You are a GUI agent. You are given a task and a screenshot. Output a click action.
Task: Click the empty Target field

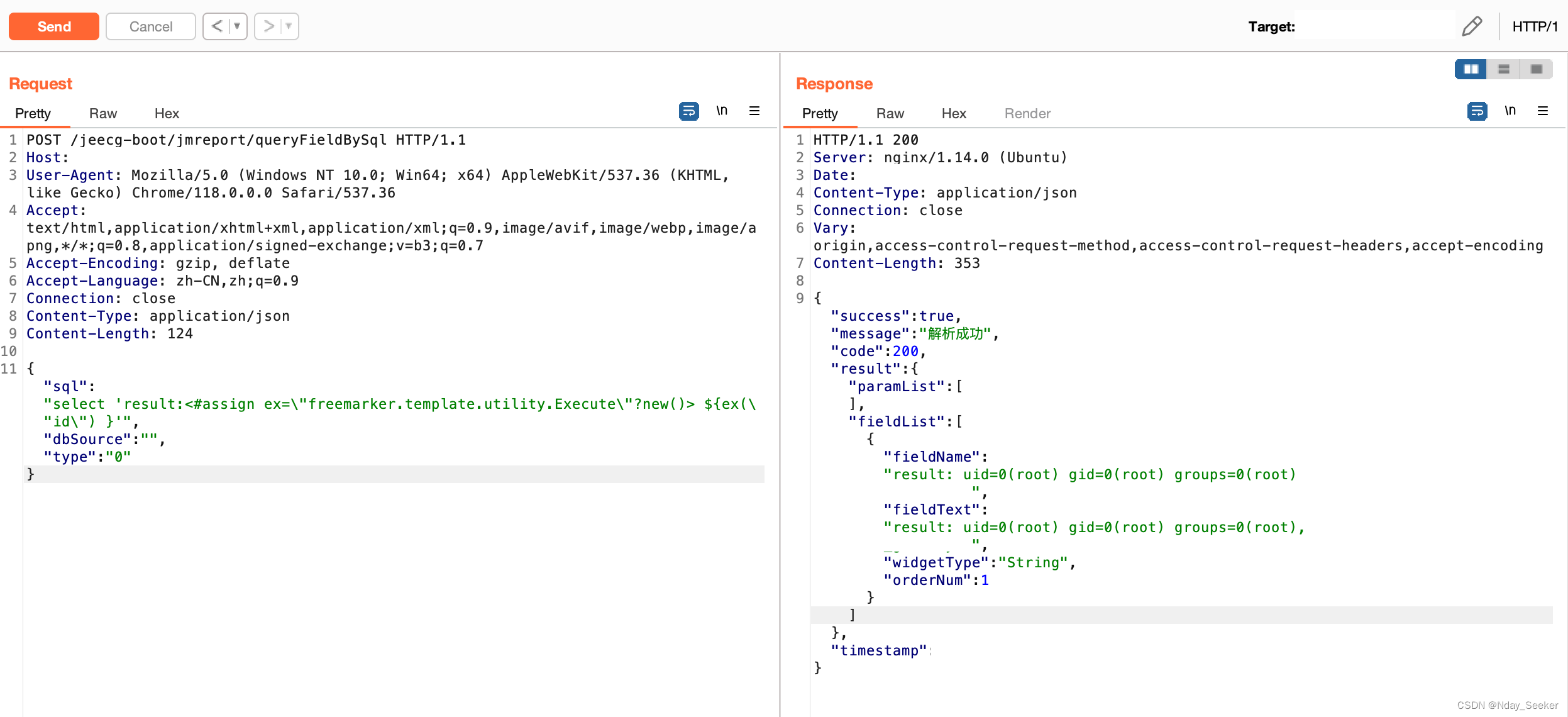coord(1375,26)
